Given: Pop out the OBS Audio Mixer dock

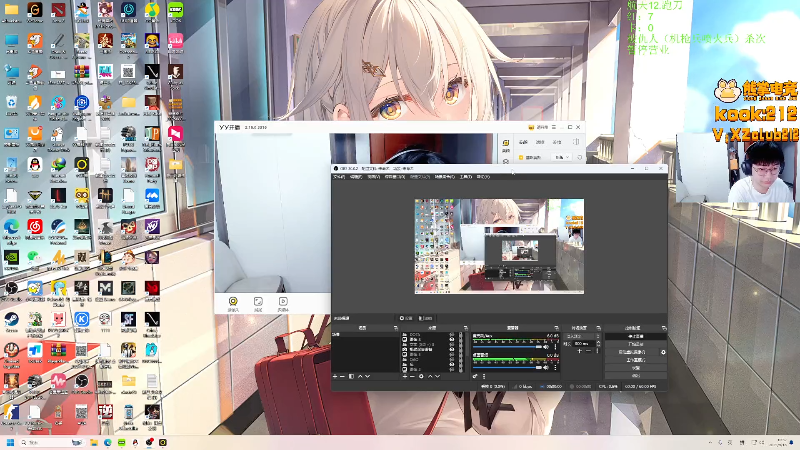Looking at the screenshot, I should (x=556, y=328).
